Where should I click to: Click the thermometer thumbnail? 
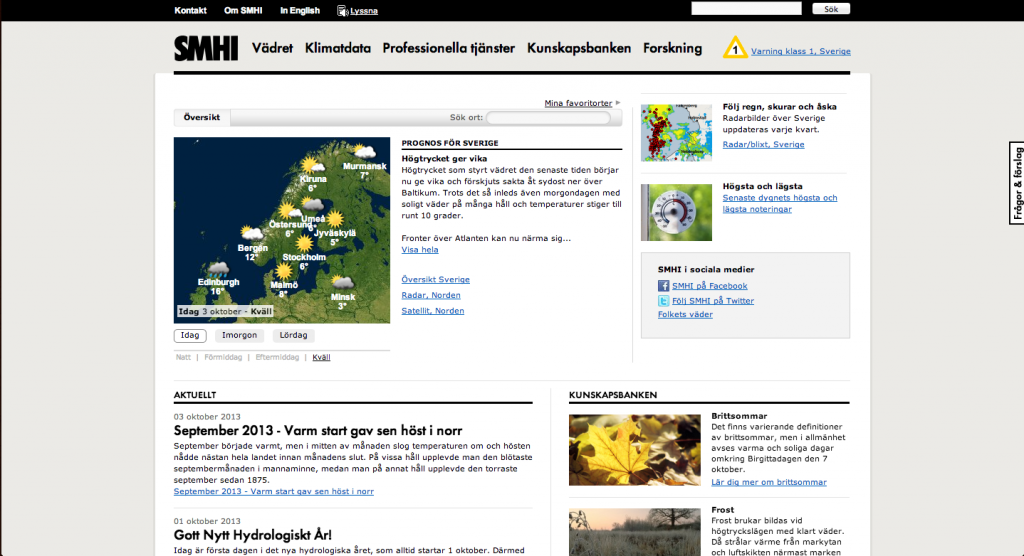[x=677, y=212]
